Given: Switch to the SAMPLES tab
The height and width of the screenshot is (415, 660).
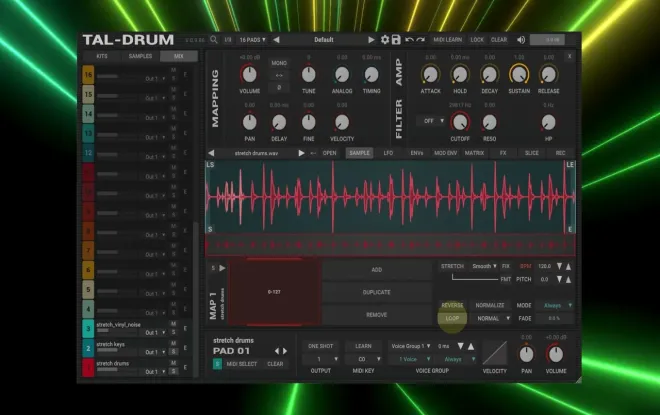Looking at the screenshot, I should pyautogui.click(x=140, y=56).
